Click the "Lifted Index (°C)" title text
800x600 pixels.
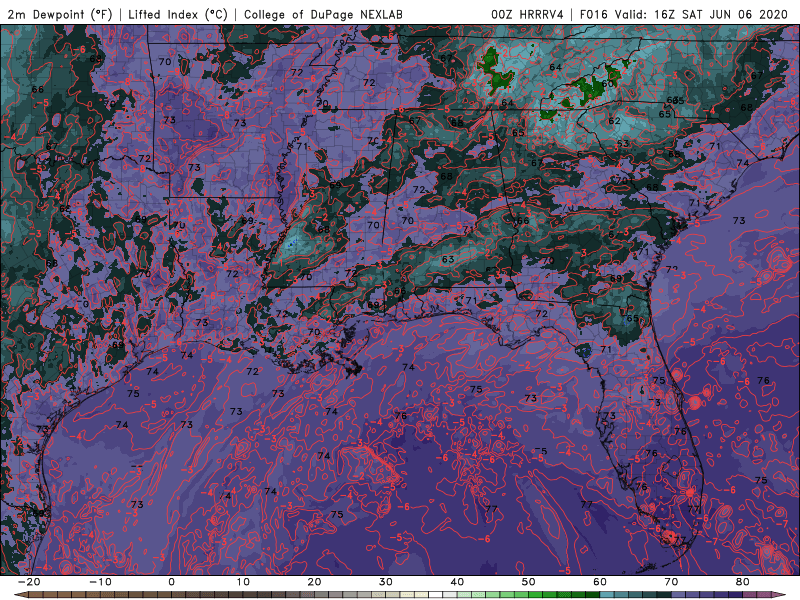coord(178,14)
